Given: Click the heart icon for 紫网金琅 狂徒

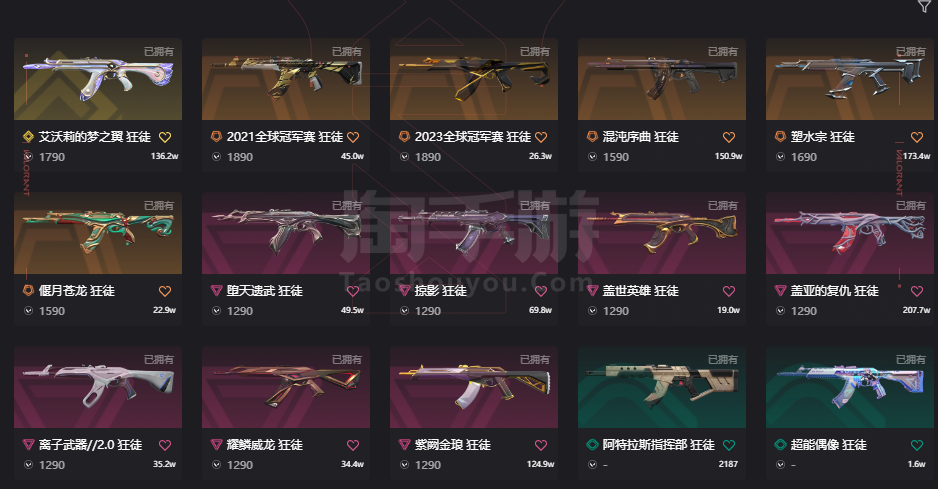Looking at the screenshot, I should pyautogui.click(x=541, y=445).
